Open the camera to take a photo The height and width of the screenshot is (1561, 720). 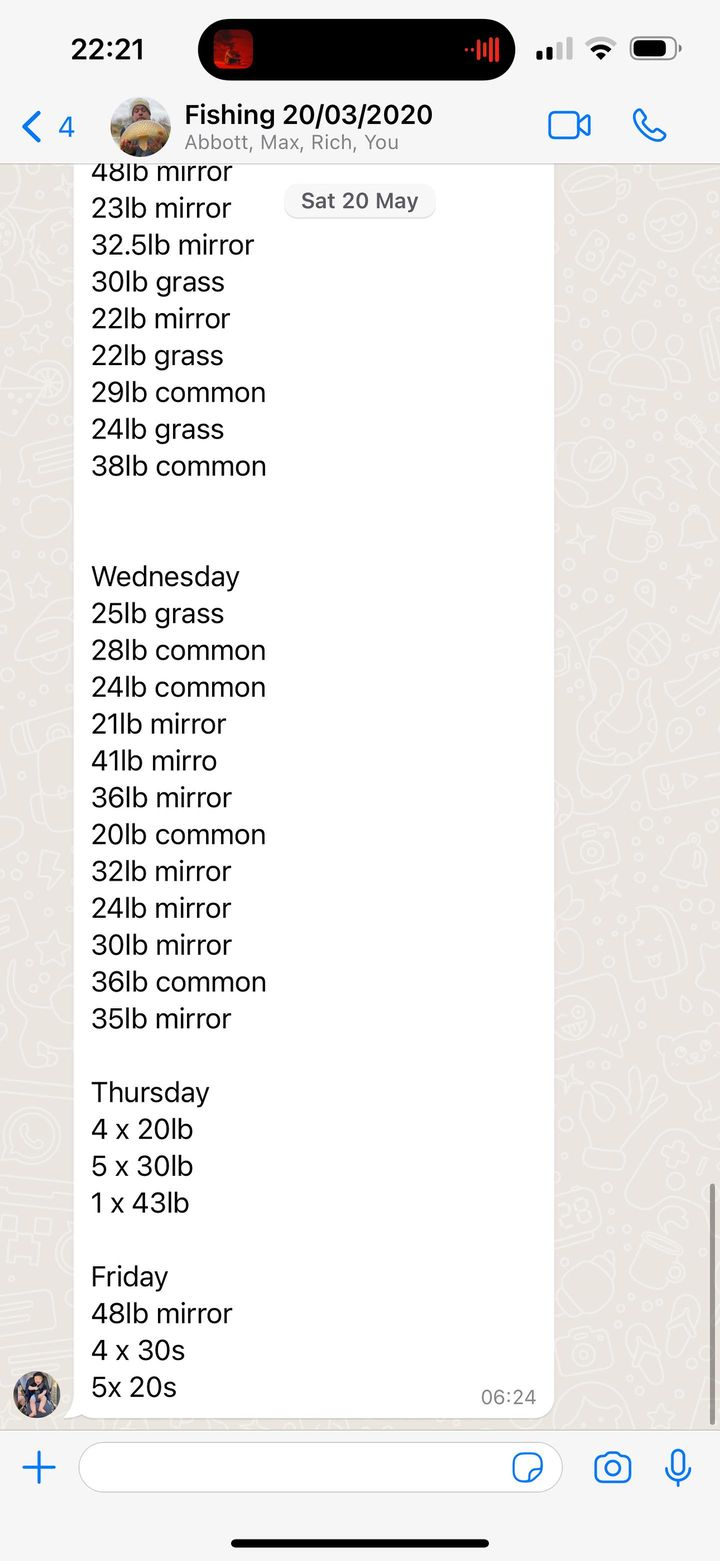[612, 1467]
